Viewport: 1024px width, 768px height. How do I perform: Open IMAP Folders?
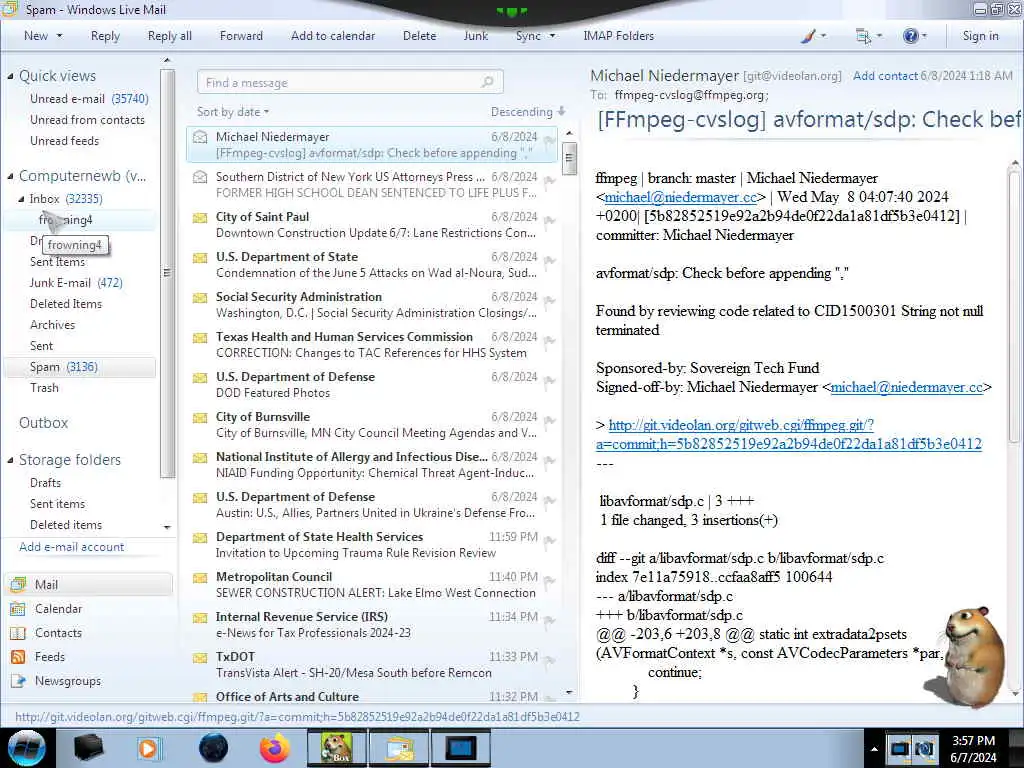pos(618,36)
